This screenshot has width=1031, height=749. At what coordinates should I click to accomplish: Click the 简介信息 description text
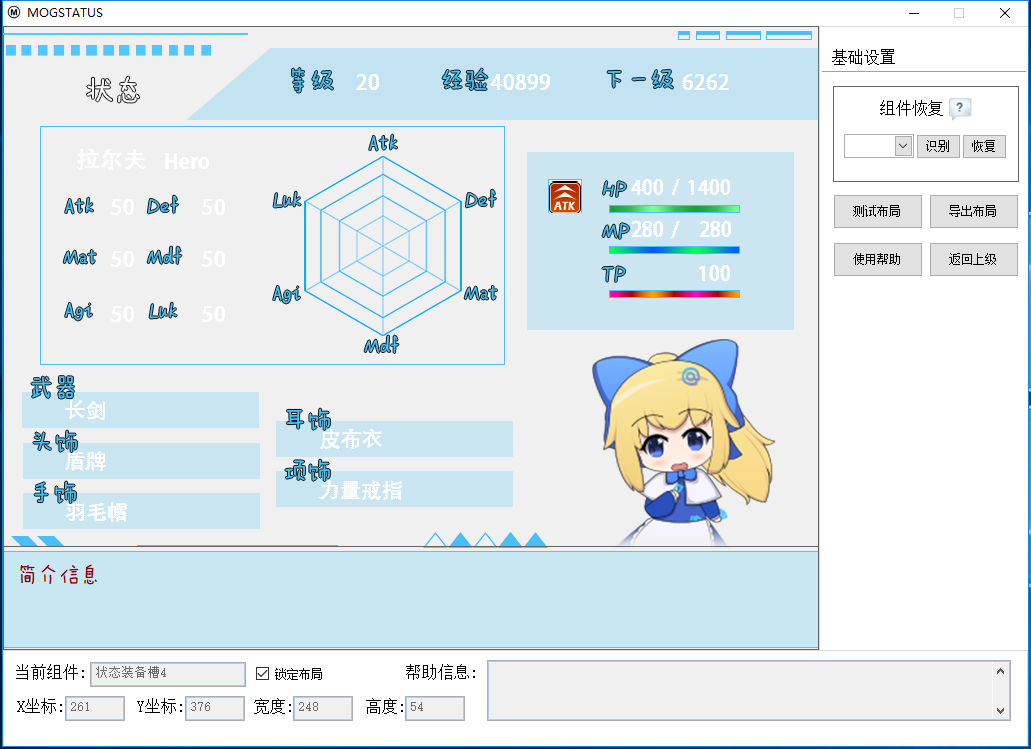point(59,575)
